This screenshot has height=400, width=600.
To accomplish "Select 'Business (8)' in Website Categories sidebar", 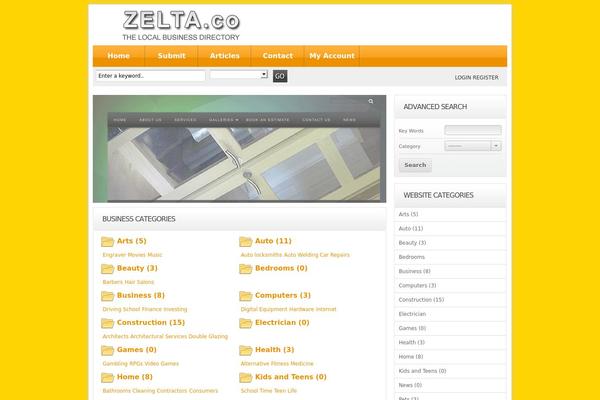I will click(x=414, y=271).
